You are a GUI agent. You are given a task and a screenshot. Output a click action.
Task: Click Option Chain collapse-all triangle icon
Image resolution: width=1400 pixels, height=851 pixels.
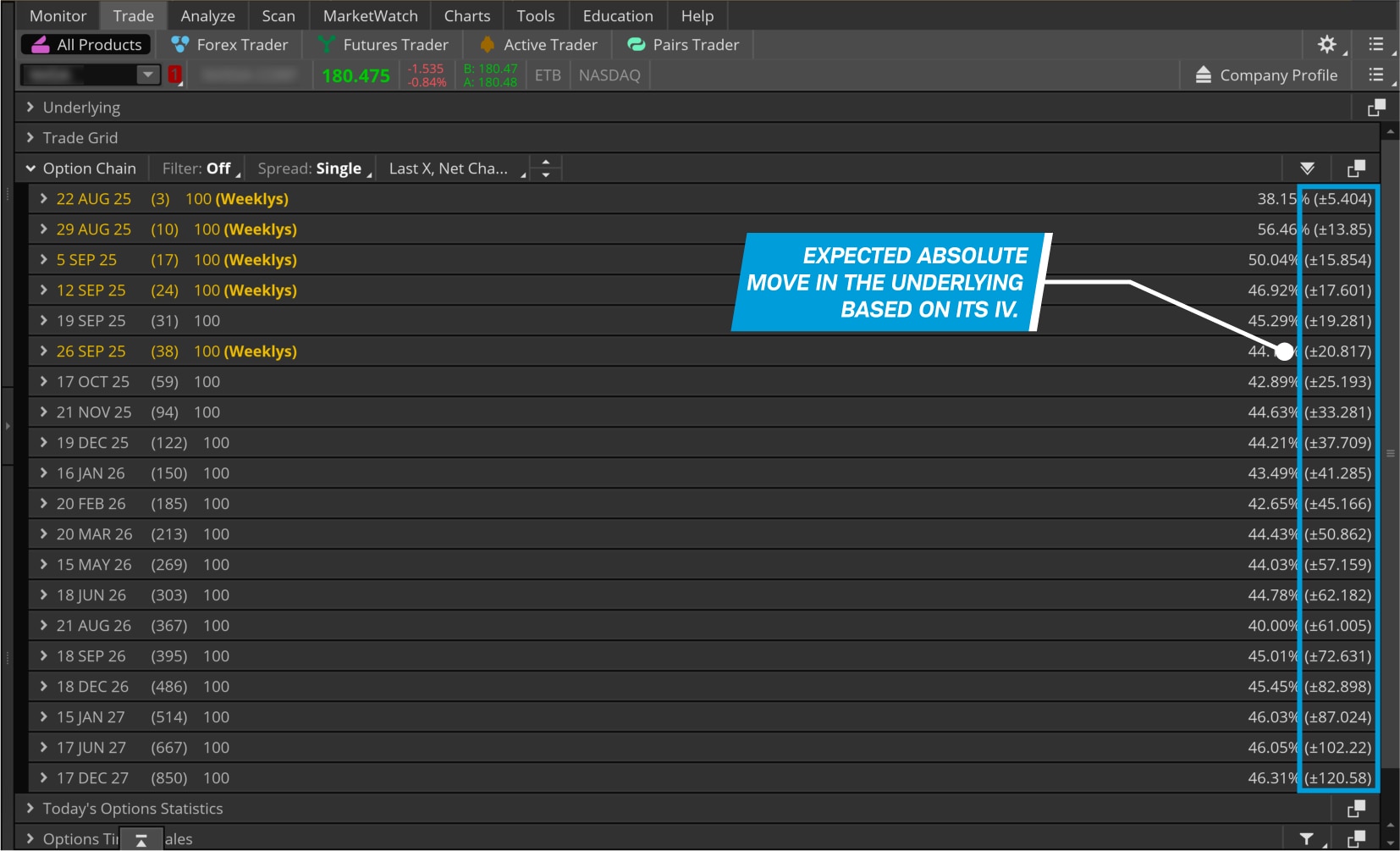(1307, 169)
